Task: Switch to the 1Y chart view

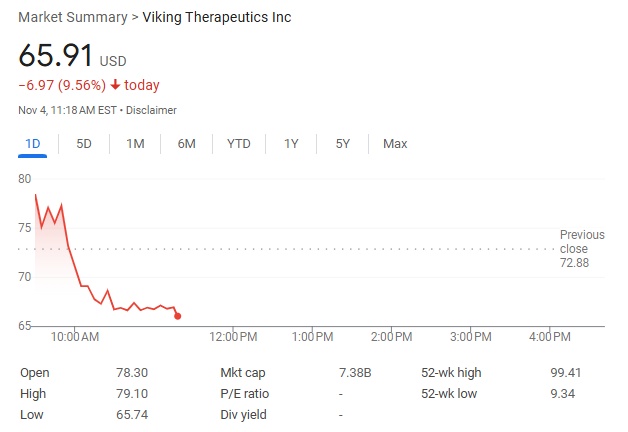Action: (x=291, y=144)
